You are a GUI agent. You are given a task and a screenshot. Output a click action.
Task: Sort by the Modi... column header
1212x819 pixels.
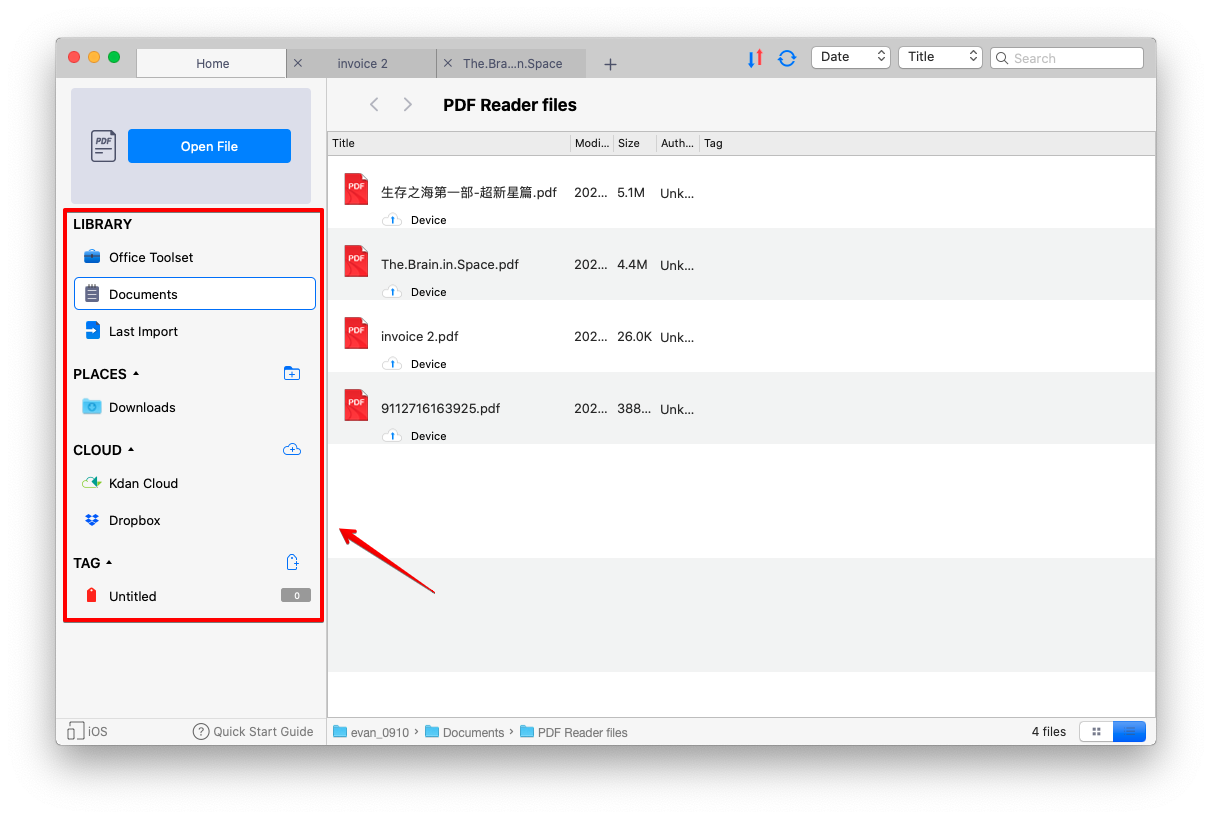(592, 143)
